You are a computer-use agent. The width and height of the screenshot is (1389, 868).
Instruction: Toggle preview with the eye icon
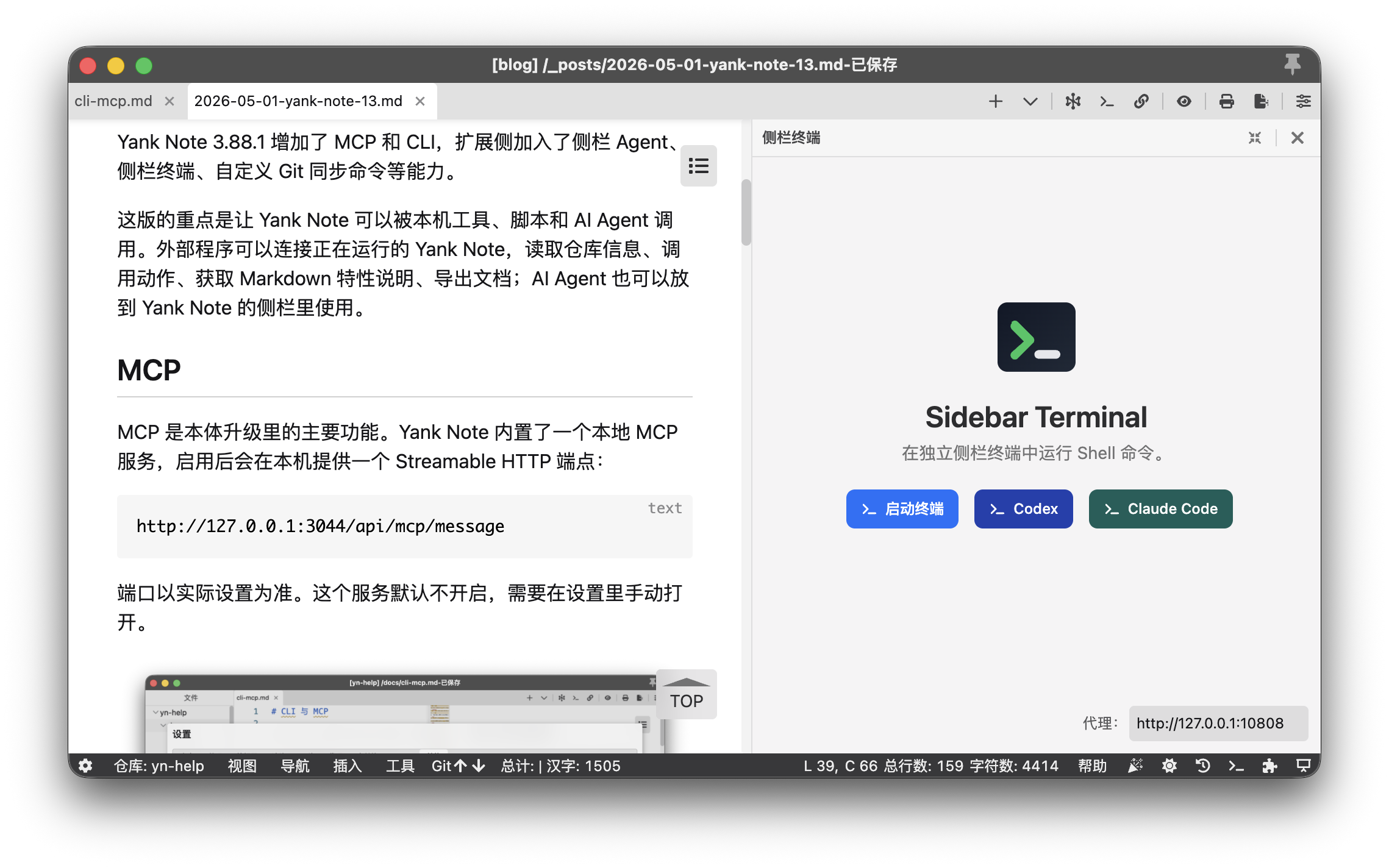click(1184, 101)
